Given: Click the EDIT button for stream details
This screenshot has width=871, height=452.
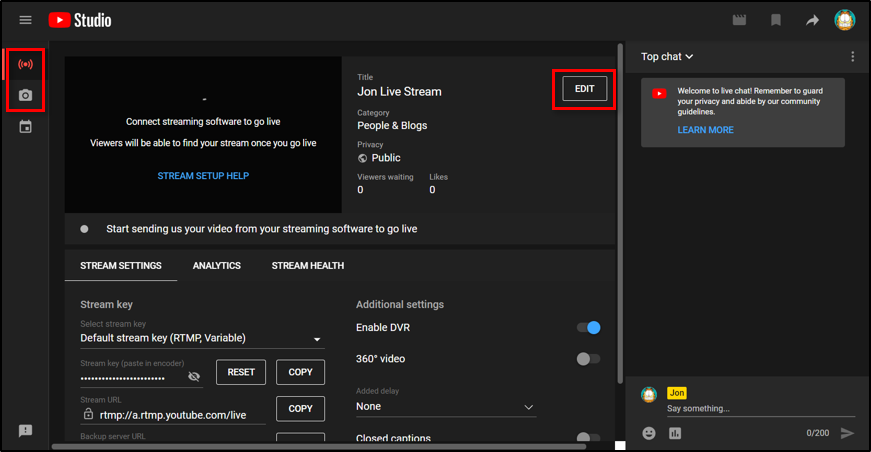Looking at the screenshot, I should (x=584, y=89).
